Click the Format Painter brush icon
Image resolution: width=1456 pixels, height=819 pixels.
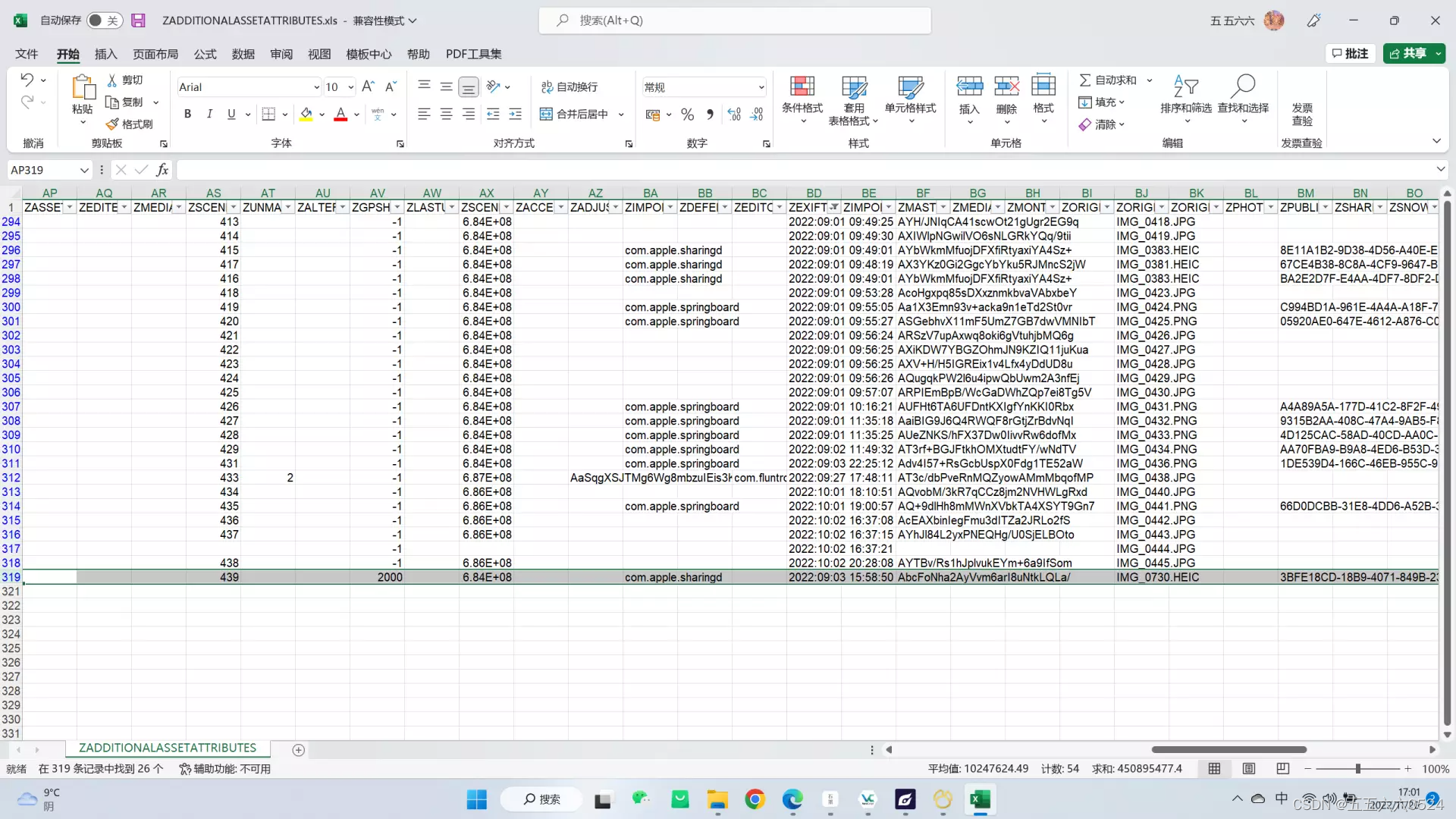pyautogui.click(x=113, y=124)
